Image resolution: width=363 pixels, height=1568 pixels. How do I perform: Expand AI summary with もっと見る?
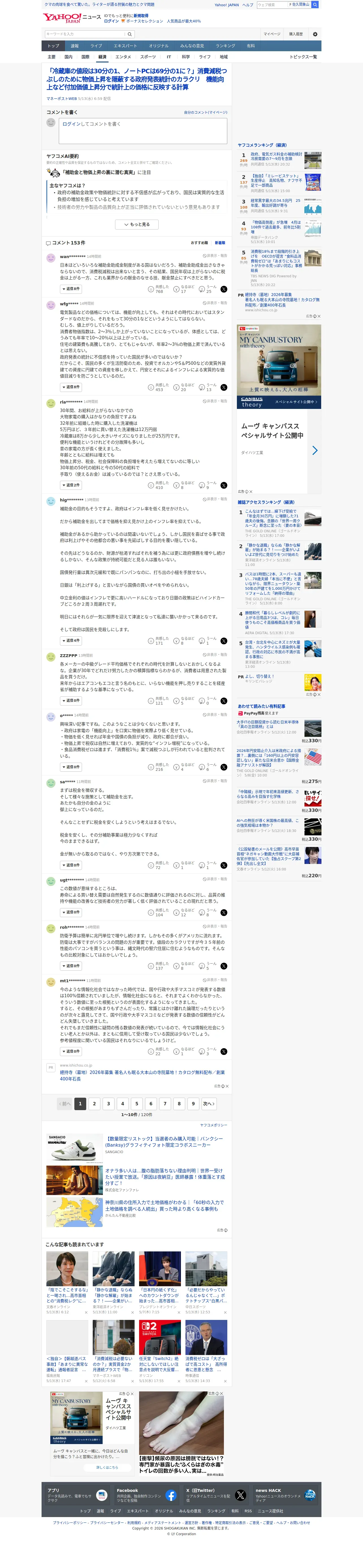137,225
